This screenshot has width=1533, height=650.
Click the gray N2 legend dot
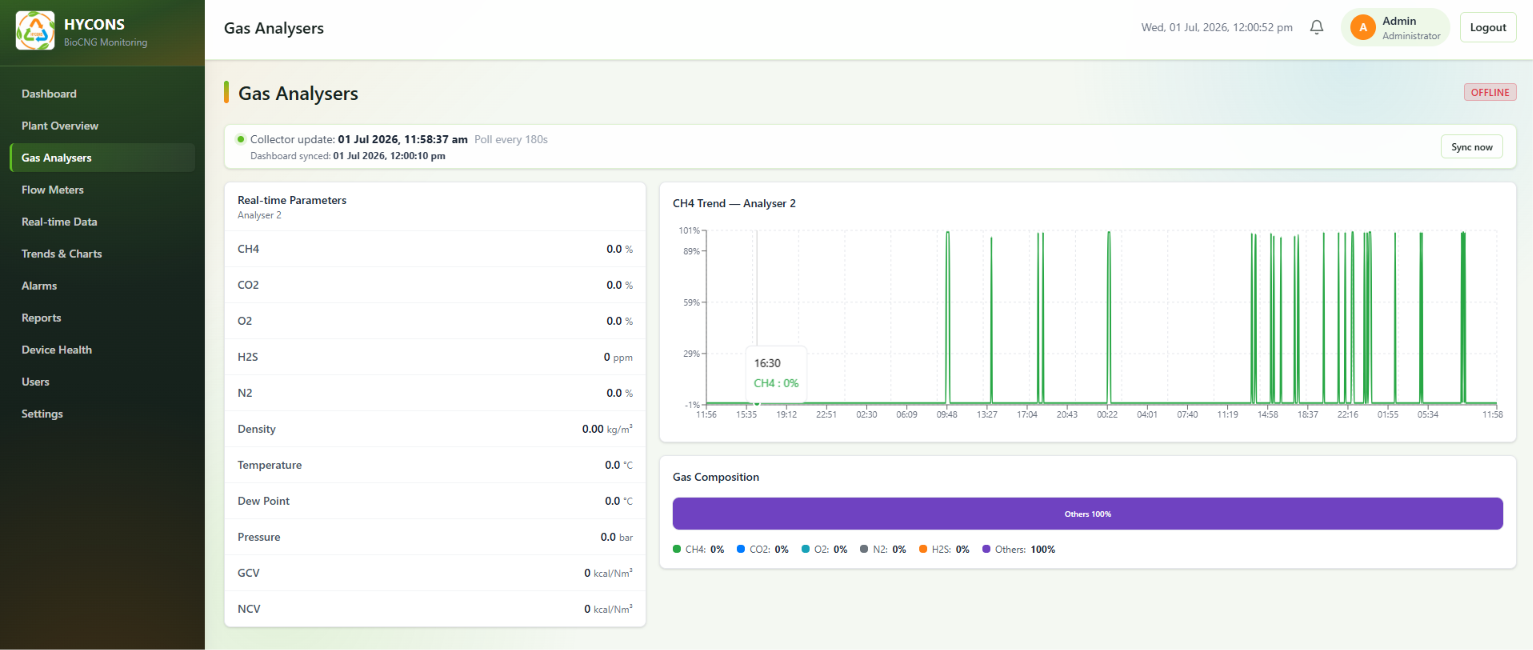tap(864, 549)
